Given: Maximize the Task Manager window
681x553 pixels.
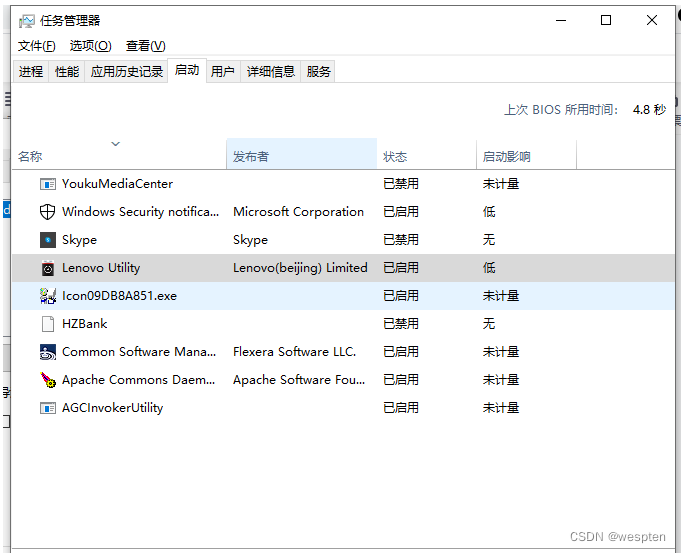Looking at the screenshot, I should click(x=606, y=20).
